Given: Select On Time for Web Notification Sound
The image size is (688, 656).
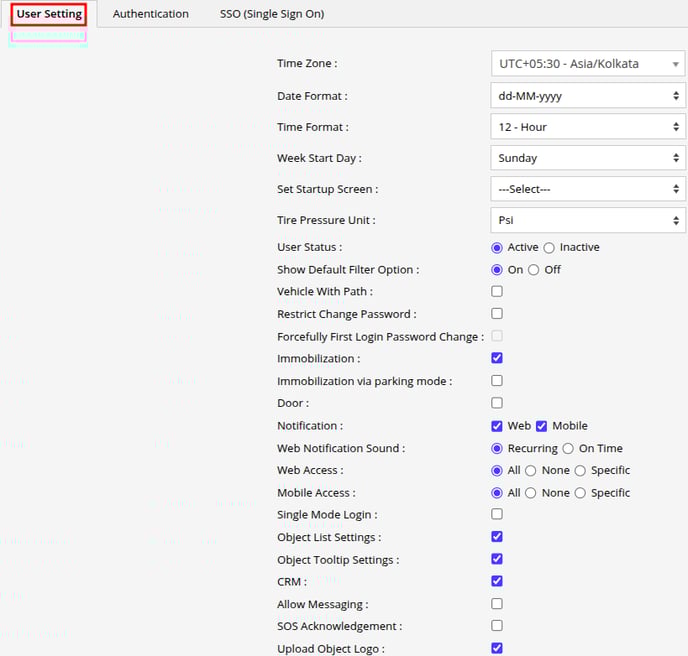Looking at the screenshot, I should (568, 448).
